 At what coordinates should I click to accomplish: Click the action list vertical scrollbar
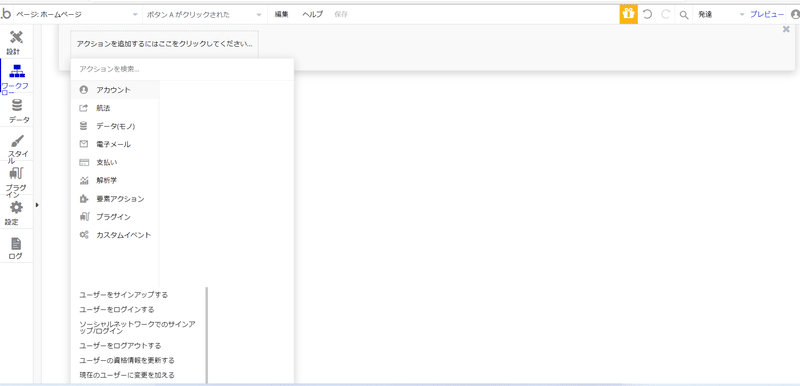(x=207, y=335)
